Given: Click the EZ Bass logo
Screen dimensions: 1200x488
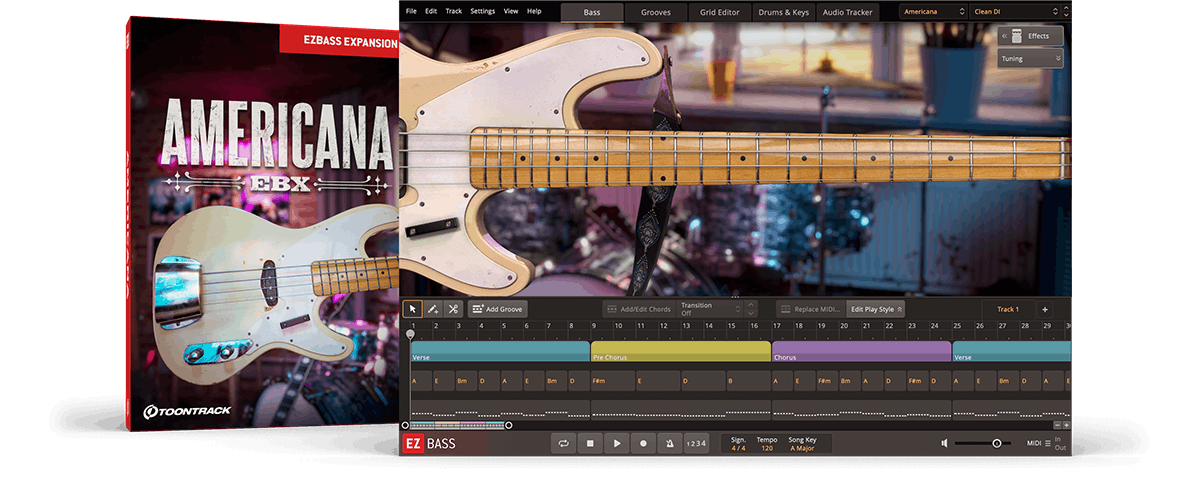Looking at the screenshot, I should click(430, 443).
